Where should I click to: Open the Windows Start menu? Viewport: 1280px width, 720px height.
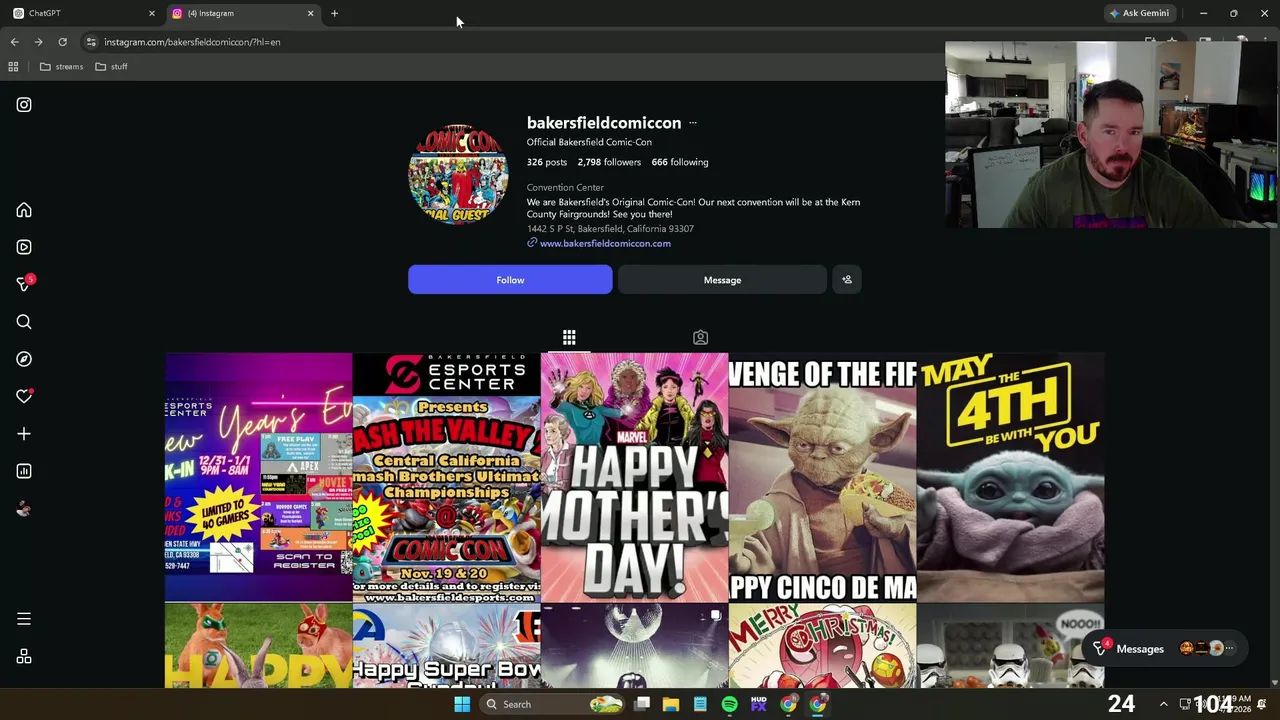pos(462,704)
